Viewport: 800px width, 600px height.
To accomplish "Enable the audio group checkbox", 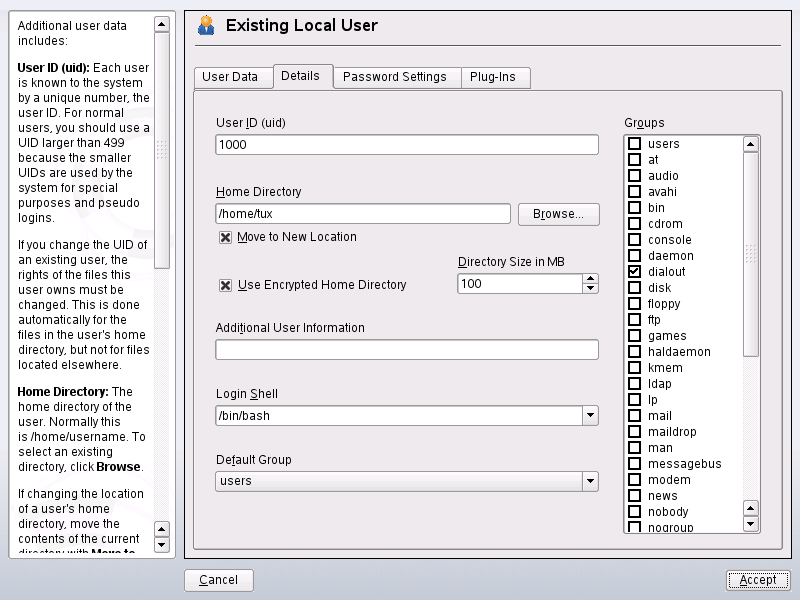I will click(634, 176).
